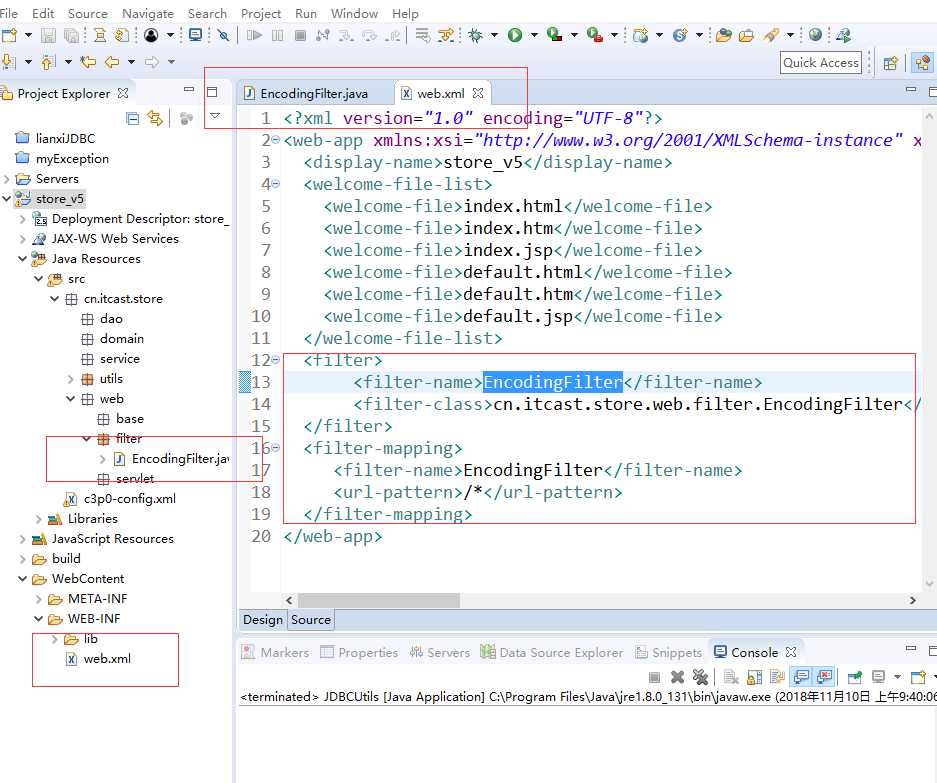Switch to the EncodingFilter.java editor tab
Image resolution: width=937 pixels, height=783 pixels.
tap(314, 93)
